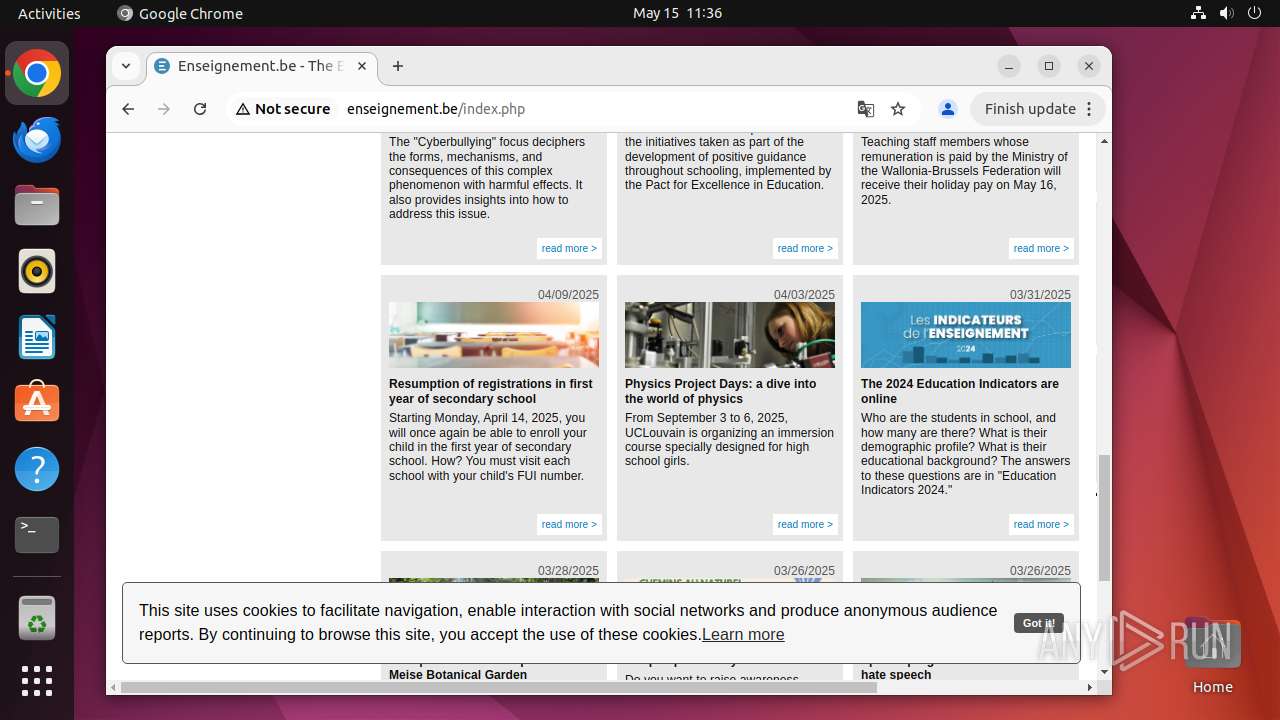Launch Thunderbird mail from the dock
The height and width of the screenshot is (720, 1280).
[x=37, y=139]
